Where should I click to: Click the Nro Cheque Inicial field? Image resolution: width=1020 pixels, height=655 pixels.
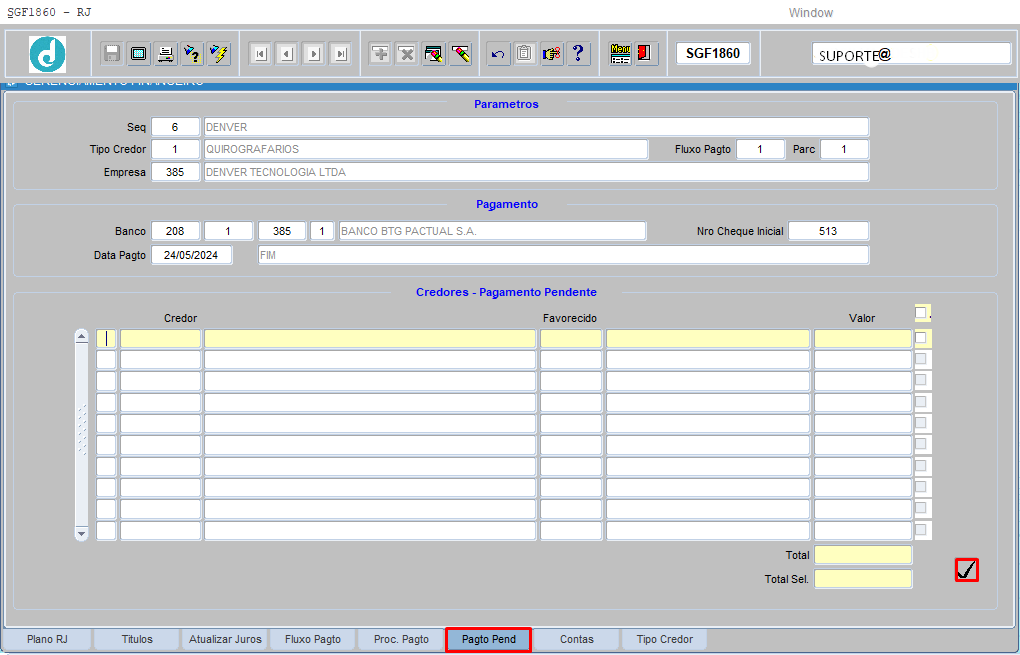tap(828, 231)
